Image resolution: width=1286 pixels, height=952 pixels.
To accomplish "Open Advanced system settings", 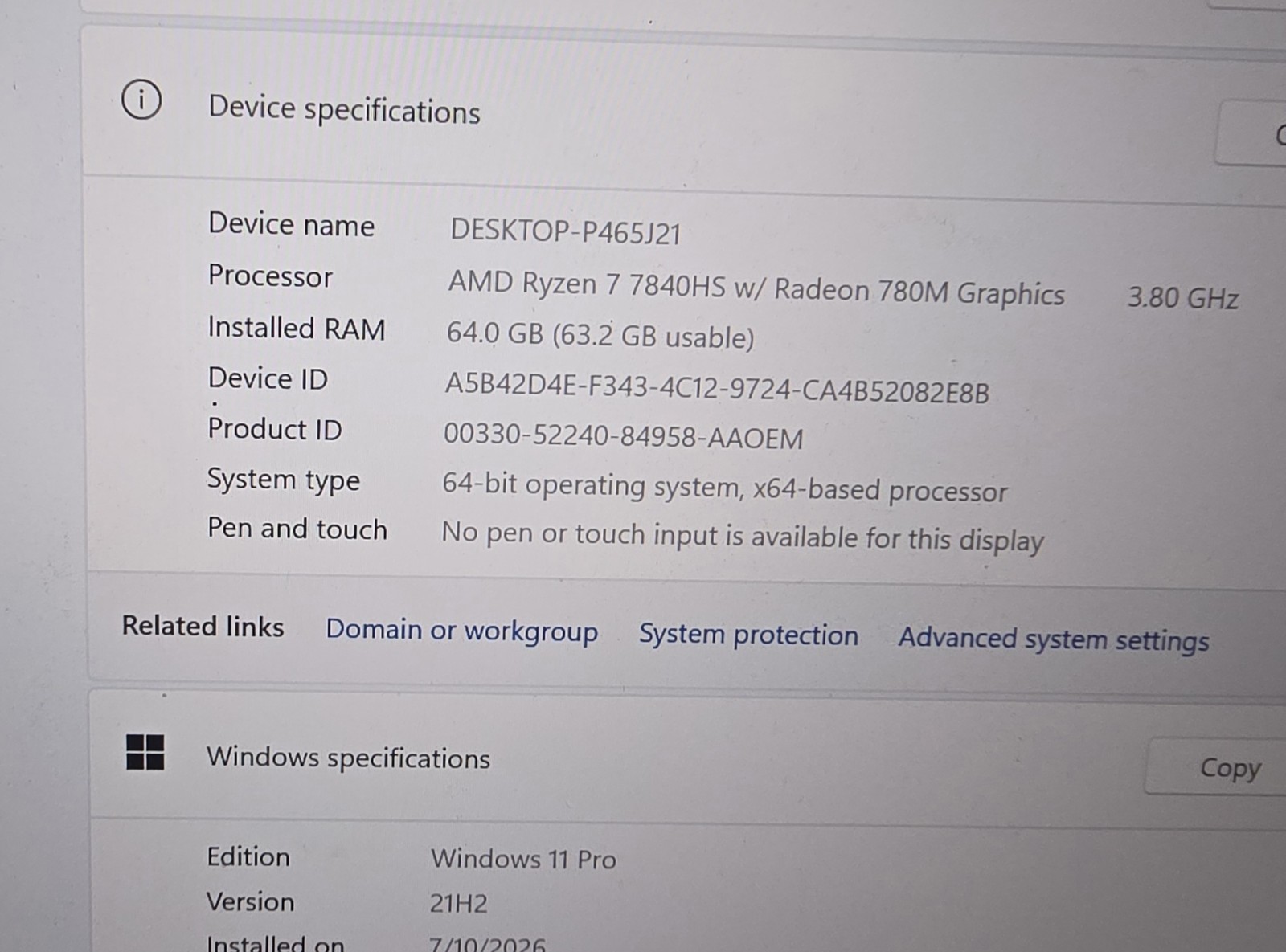I will pyautogui.click(x=1054, y=639).
